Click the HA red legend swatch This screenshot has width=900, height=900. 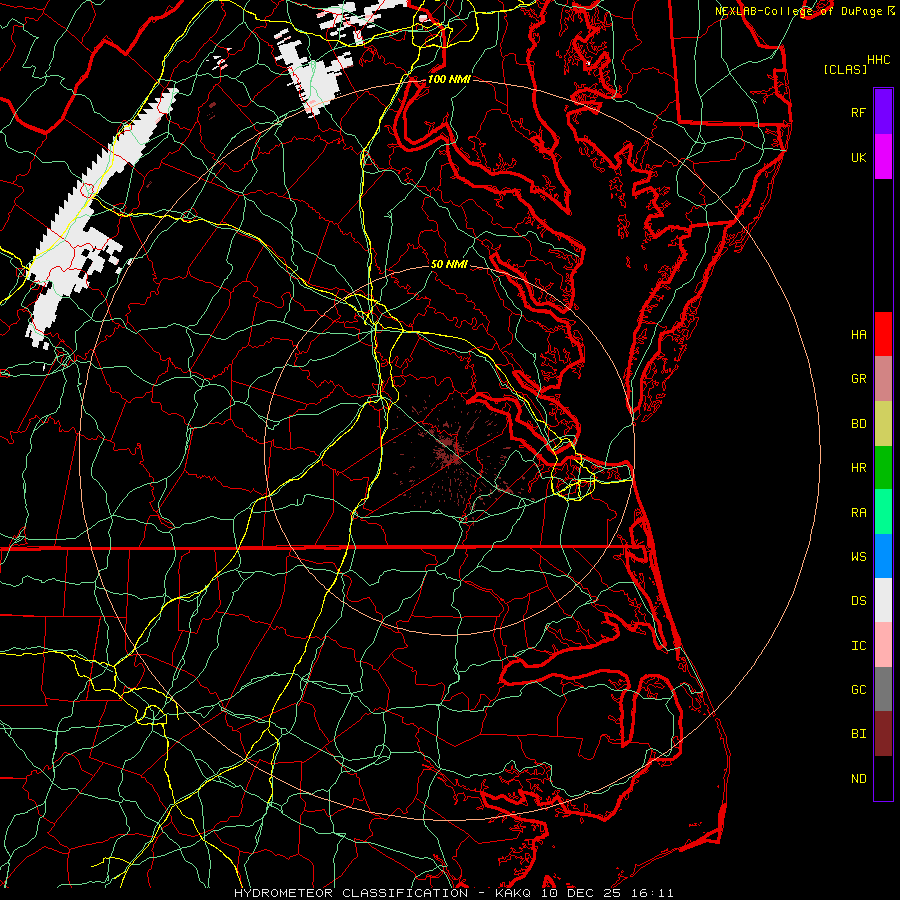pyautogui.click(x=883, y=334)
